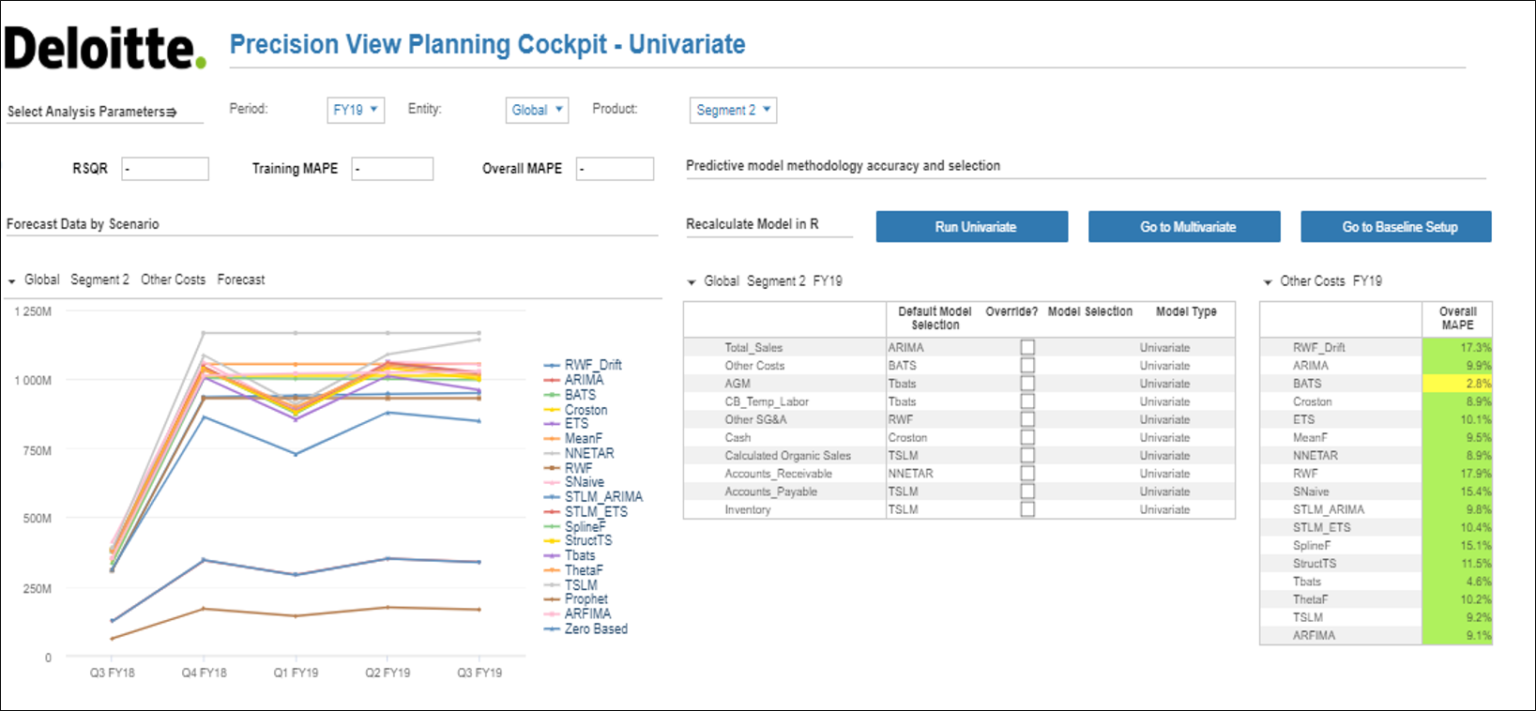Click the Croston legend marker

(551, 410)
